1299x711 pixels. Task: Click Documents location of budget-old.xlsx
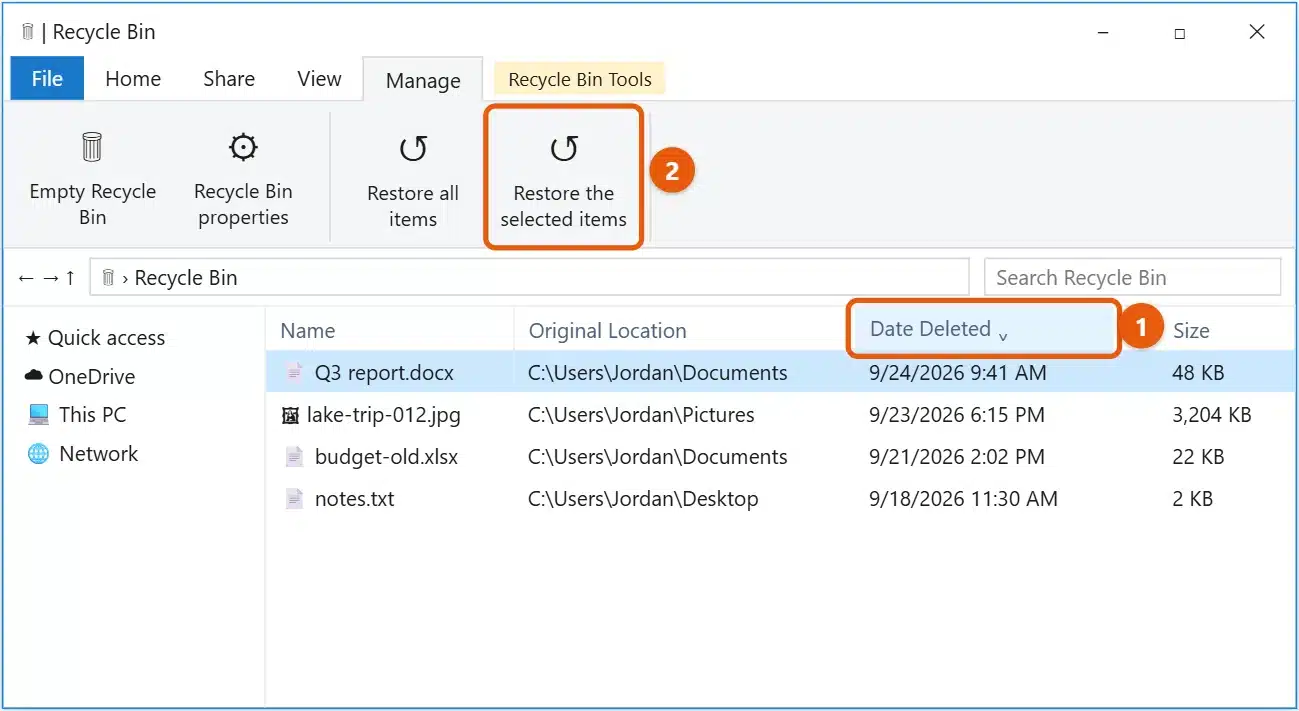(x=658, y=457)
